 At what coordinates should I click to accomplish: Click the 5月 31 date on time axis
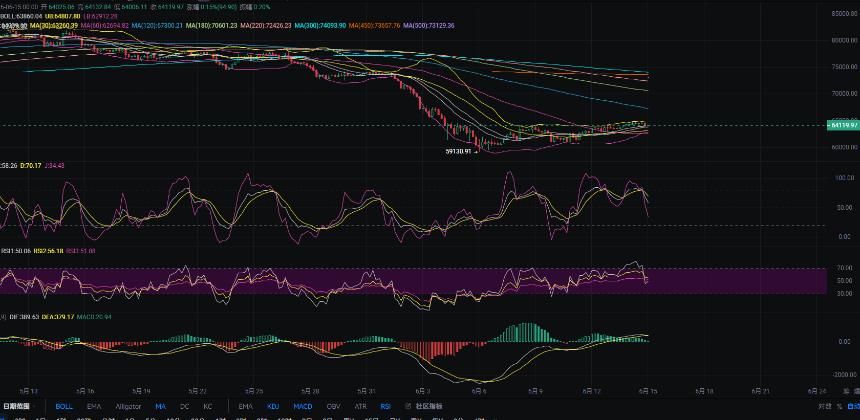[366, 391]
